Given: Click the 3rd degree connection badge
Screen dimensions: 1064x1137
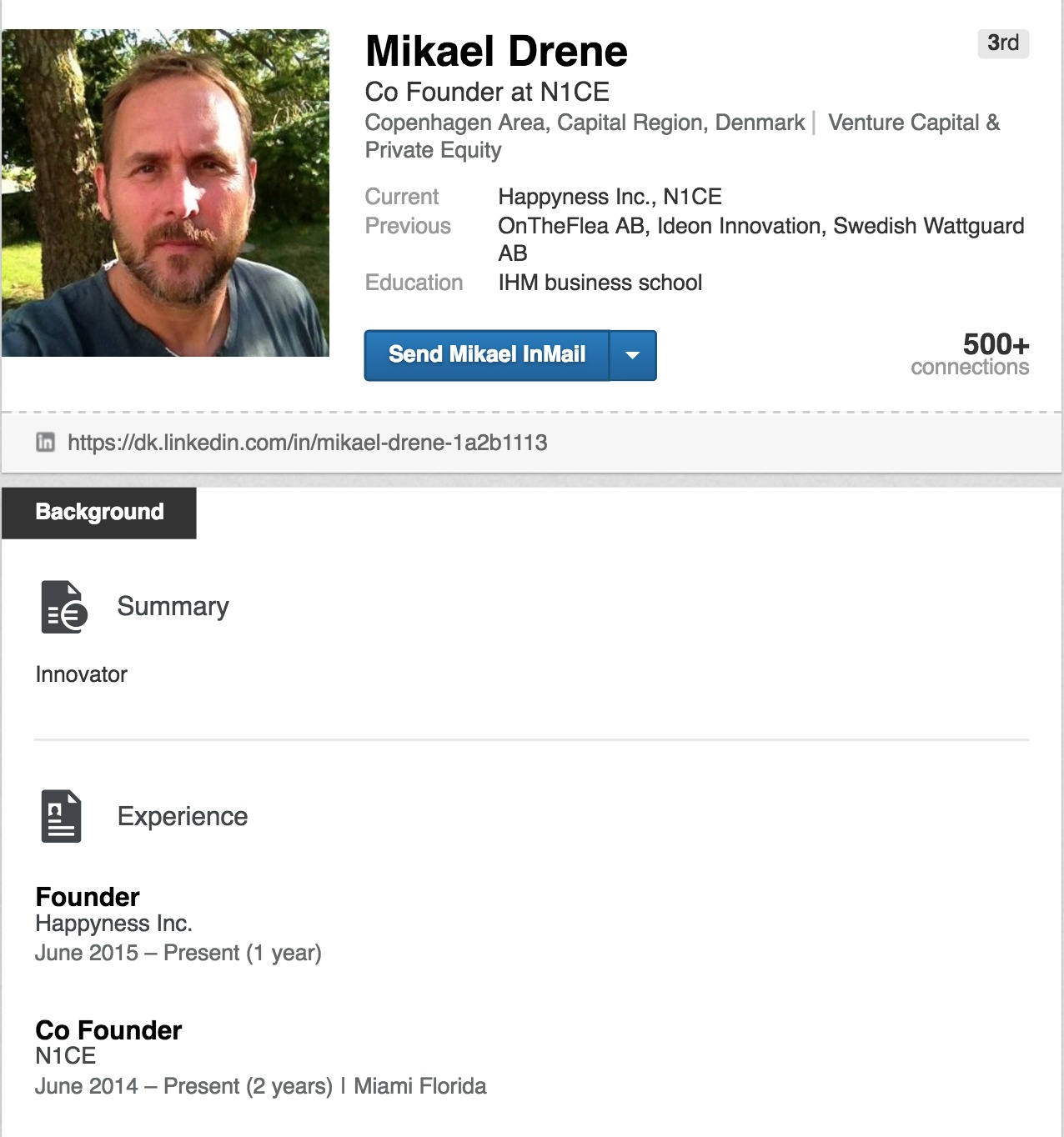Looking at the screenshot, I should 1002,43.
